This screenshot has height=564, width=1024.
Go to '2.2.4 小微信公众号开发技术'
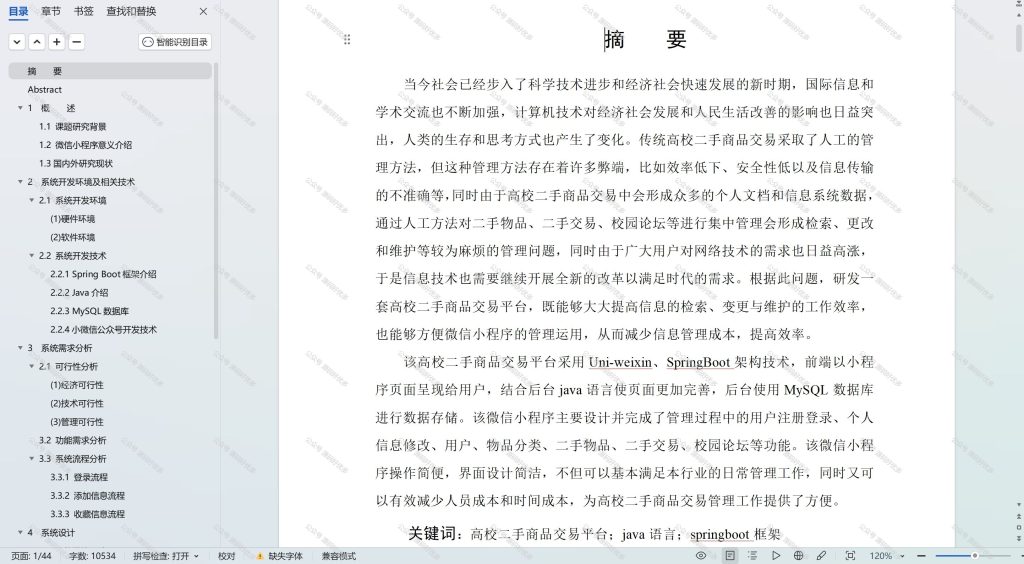click(103, 330)
